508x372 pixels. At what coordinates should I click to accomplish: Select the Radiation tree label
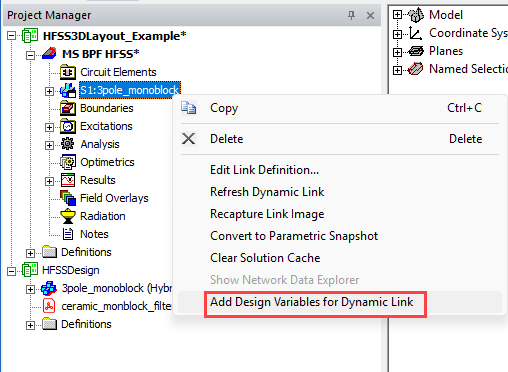[x=103, y=216]
